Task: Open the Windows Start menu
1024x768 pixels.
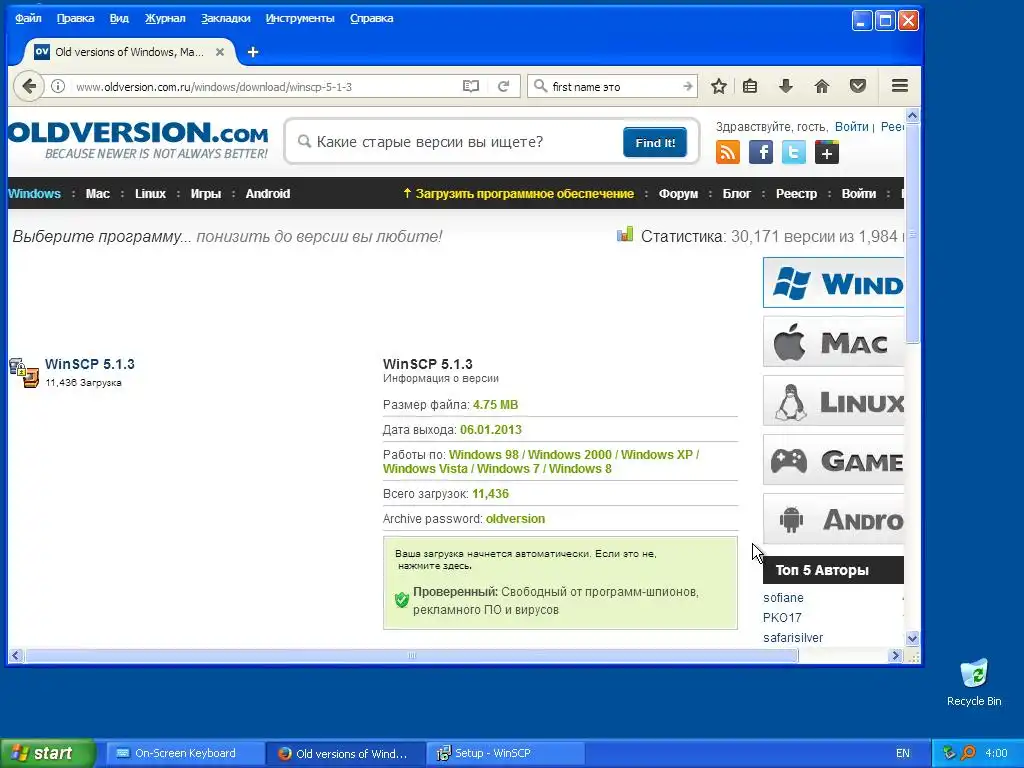Action: point(47,753)
